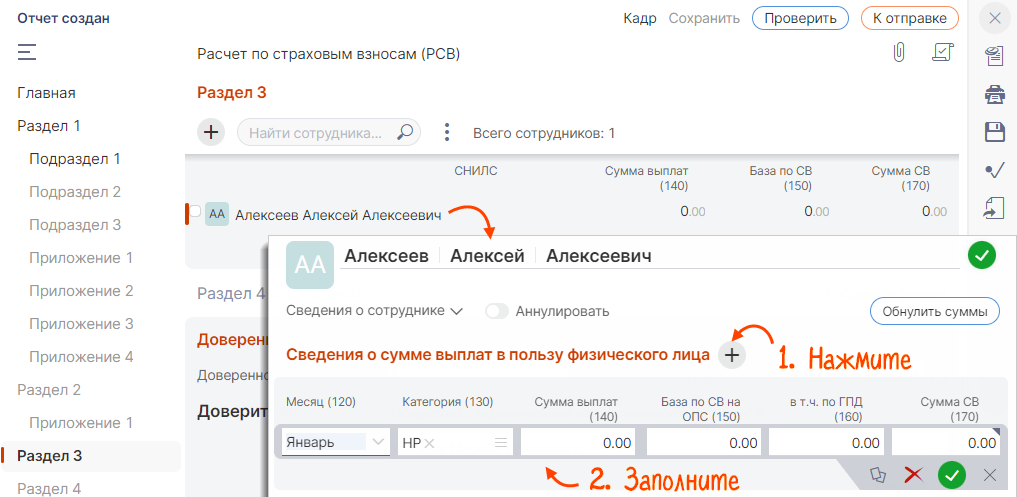Click the surname field Алексеев in card
The height and width of the screenshot is (497, 1017).
(387, 256)
